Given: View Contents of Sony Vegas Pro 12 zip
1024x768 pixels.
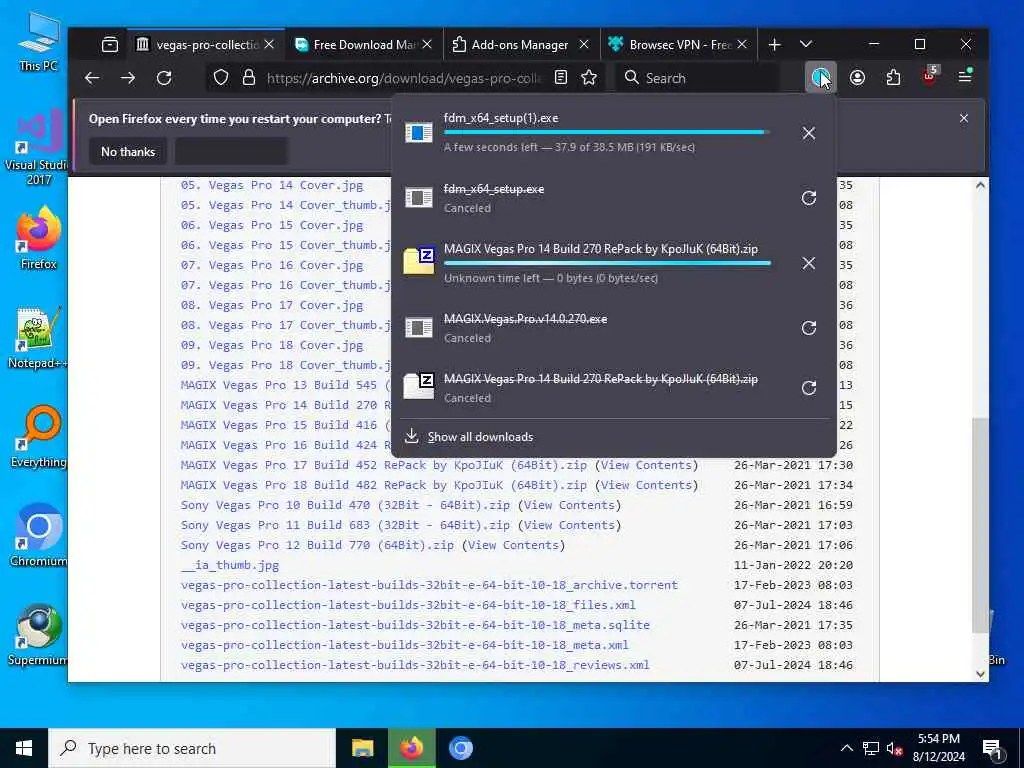Looking at the screenshot, I should click(x=513, y=545).
